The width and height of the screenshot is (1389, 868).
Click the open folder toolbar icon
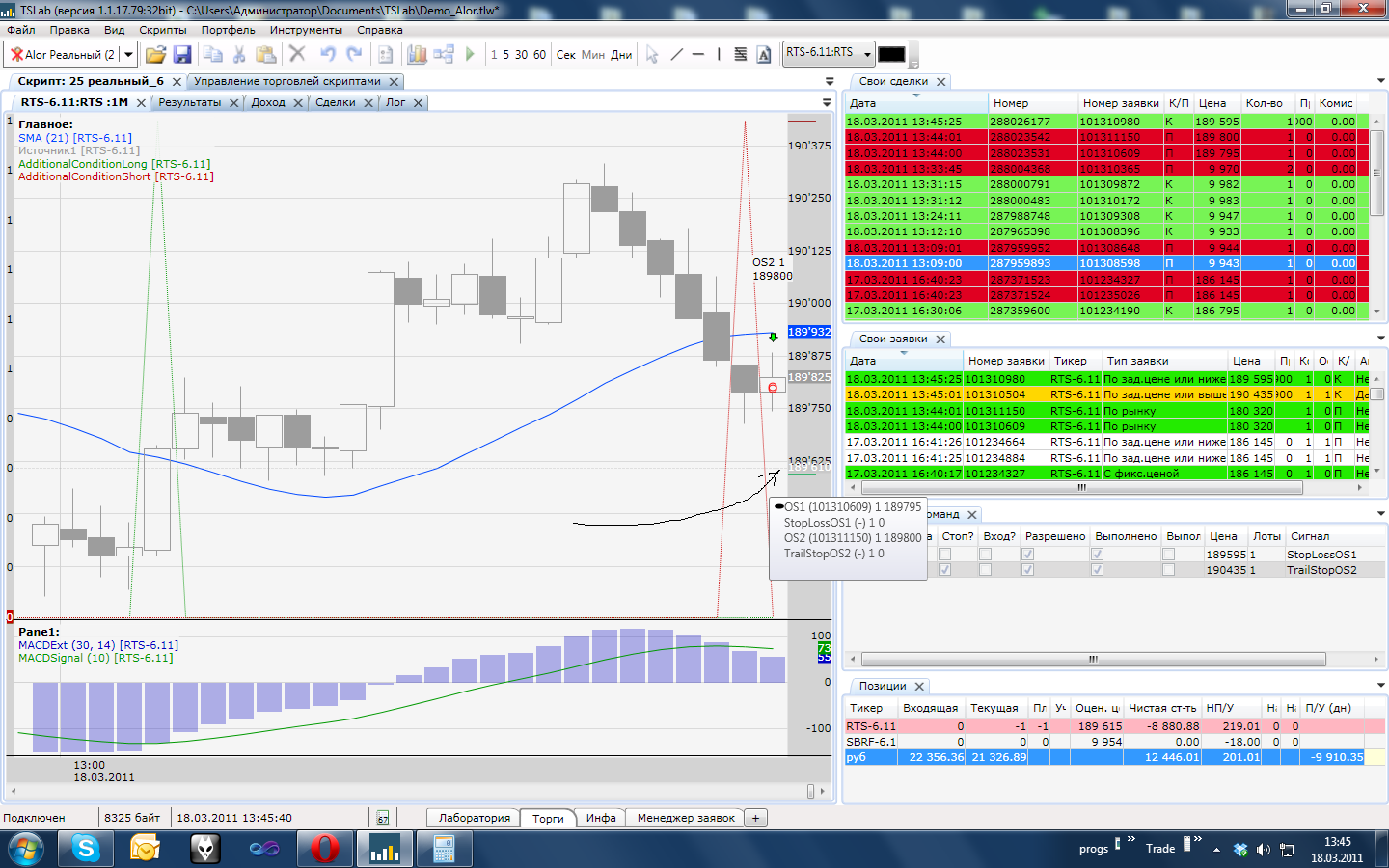coord(155,54)
